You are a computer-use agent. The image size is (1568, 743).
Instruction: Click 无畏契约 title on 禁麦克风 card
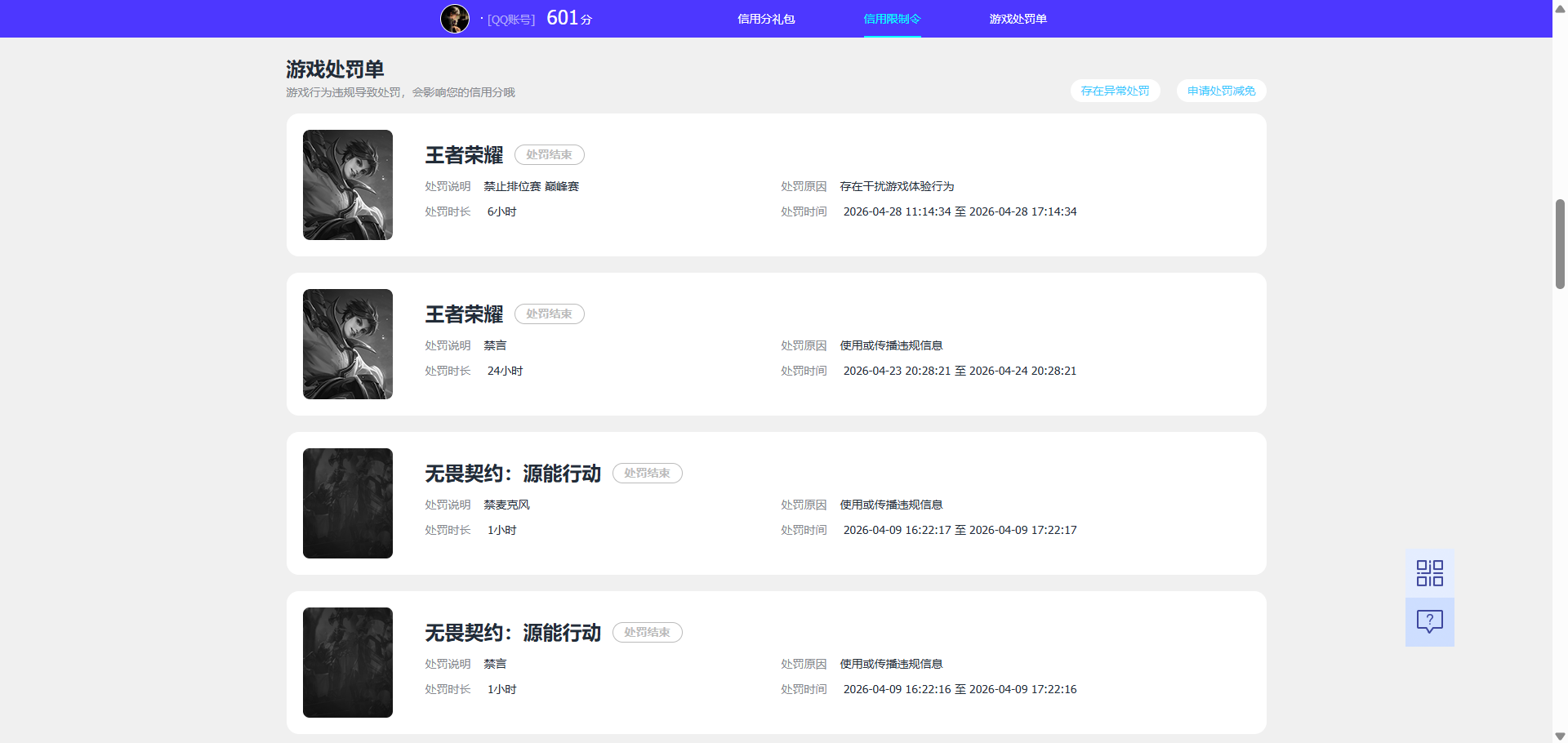513,474
